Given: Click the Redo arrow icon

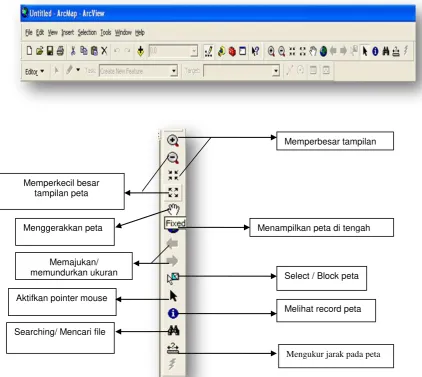Looking at the screenshot, I should 127,51.
